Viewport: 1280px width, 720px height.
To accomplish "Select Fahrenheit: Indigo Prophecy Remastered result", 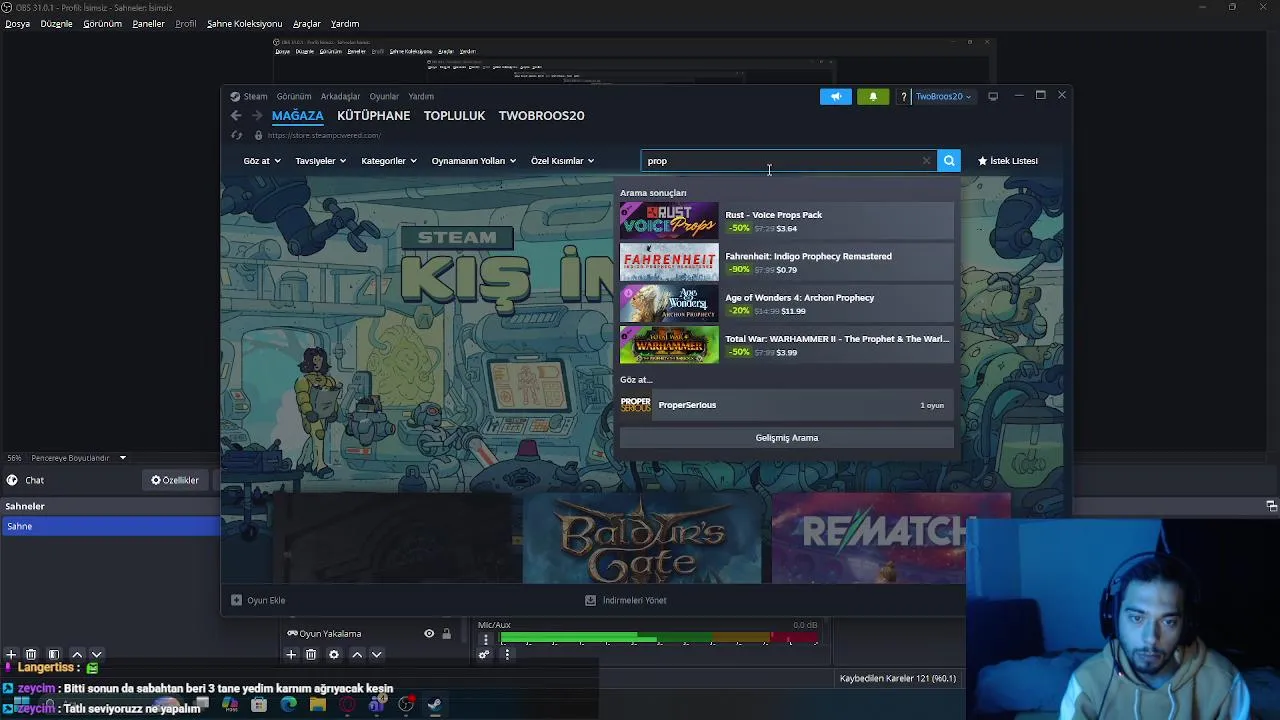I will pyautogui.click(x=787, y=262).
